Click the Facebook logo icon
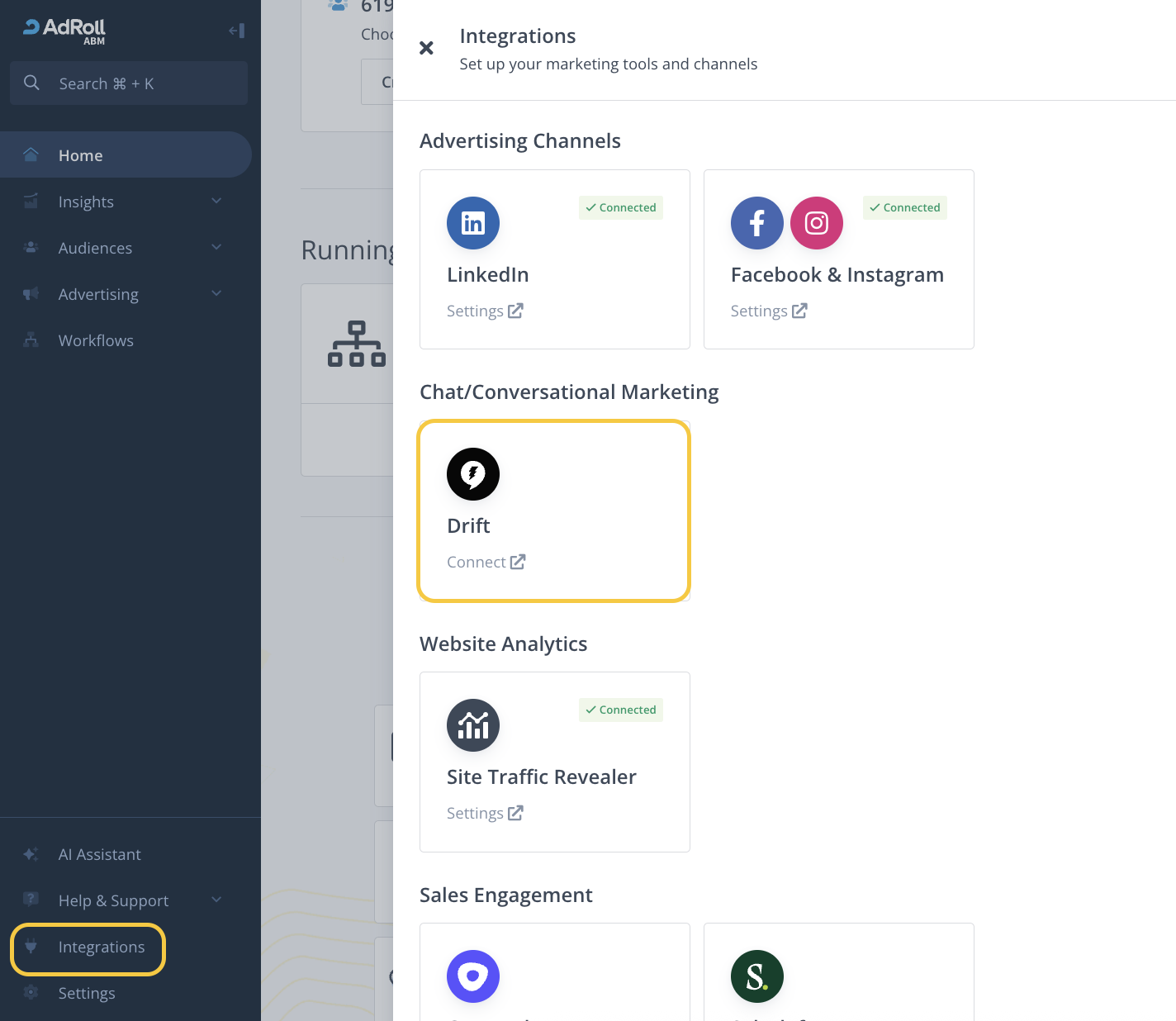The width and height of the screenshot is (1176, 1021). point(756,223)
